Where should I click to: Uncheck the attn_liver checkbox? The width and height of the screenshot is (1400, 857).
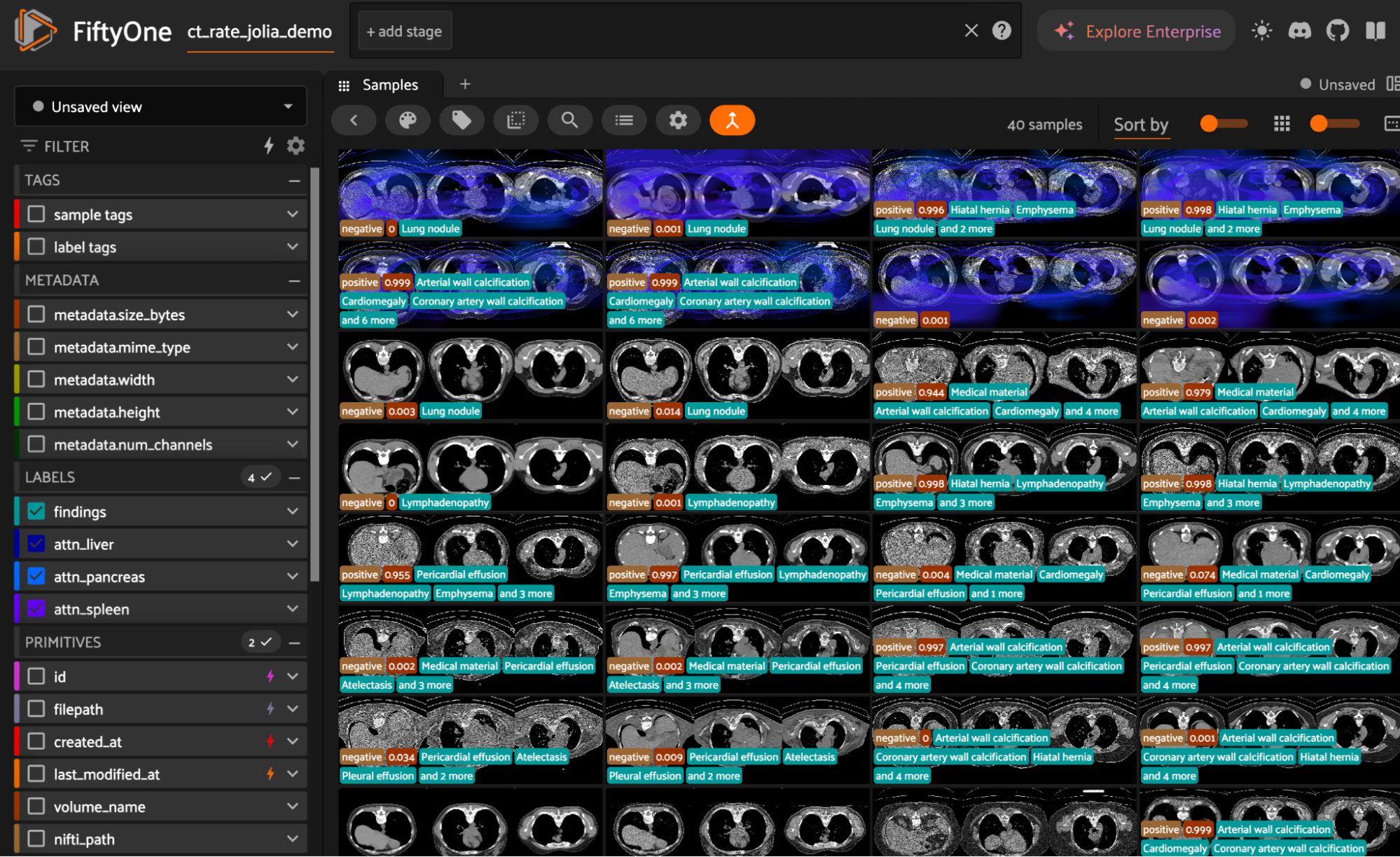point(36,544)
